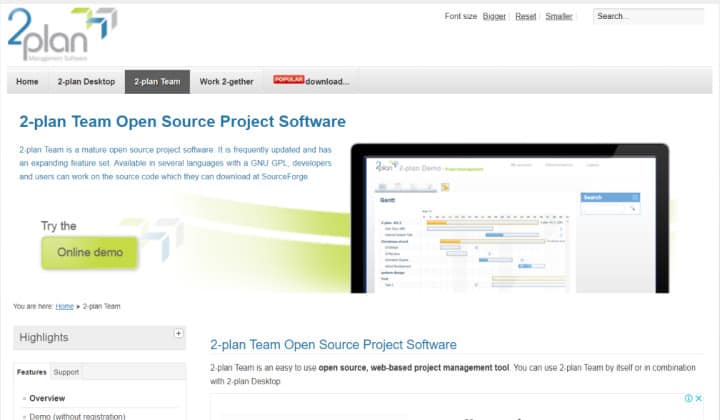This screenshot has height=420, width=720.
Task: Open the 2-plan Desktop menu item
Action: pyautogui.click(x=86, y=82)
